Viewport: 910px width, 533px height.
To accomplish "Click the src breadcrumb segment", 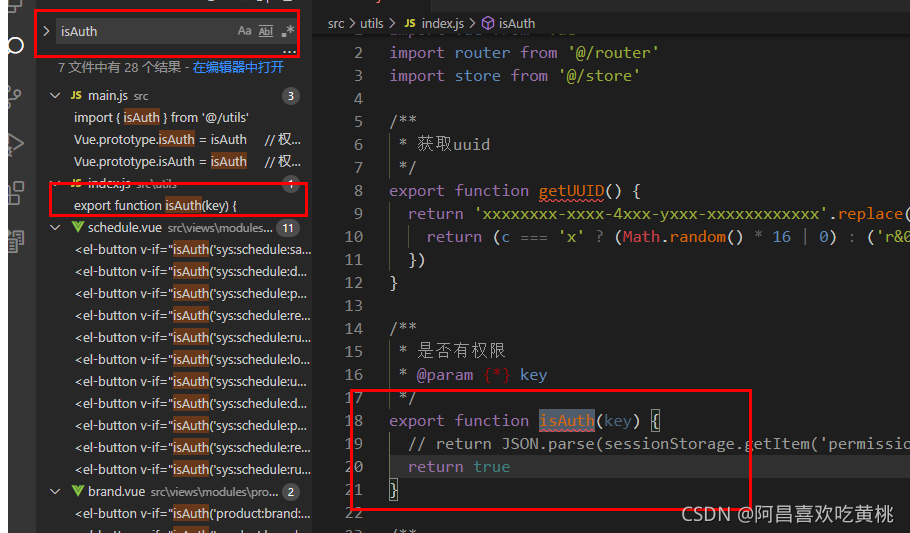I will (x=335, y=24).
